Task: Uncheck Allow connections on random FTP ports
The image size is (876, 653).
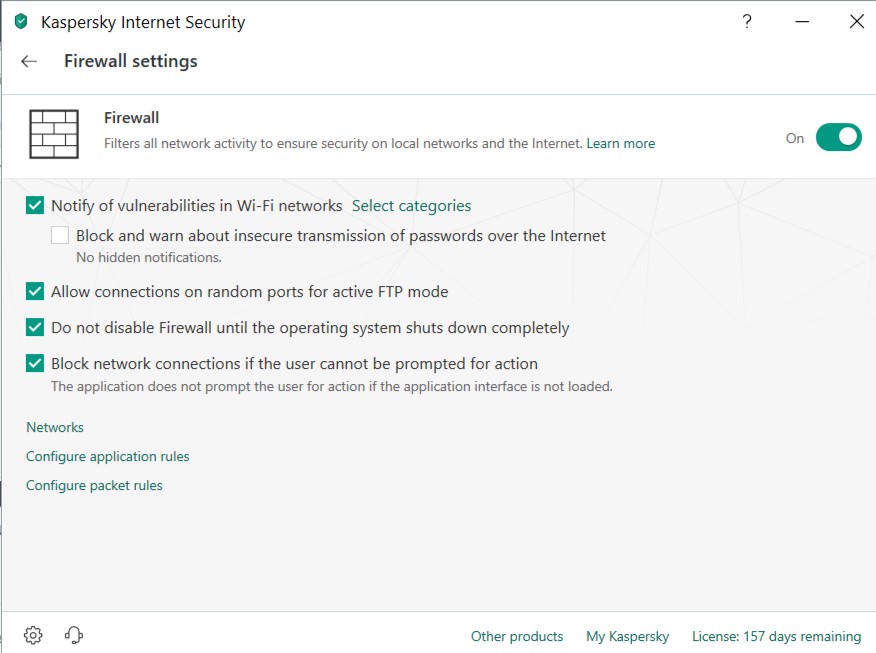Action: point(35,292)
